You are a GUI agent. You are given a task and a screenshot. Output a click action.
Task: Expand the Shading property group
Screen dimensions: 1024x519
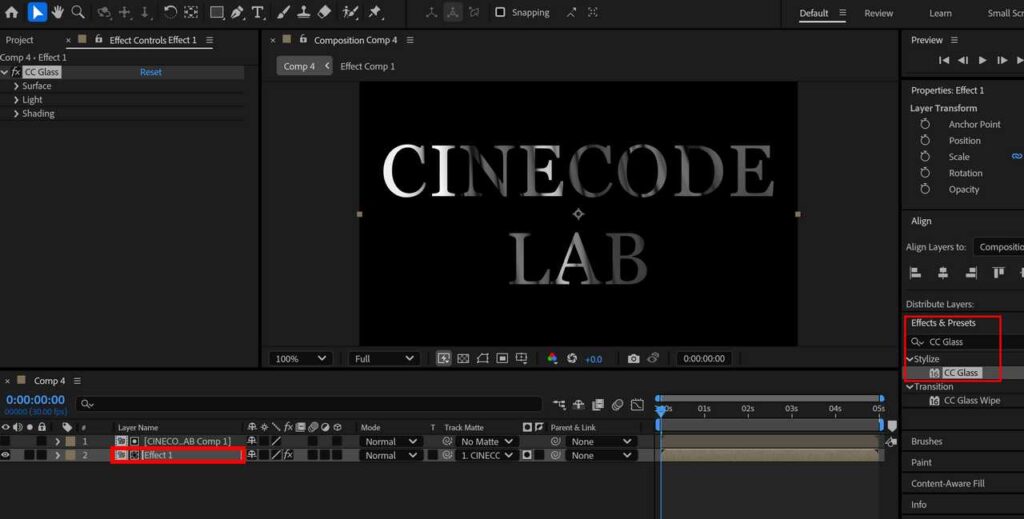tap(16, 114)
